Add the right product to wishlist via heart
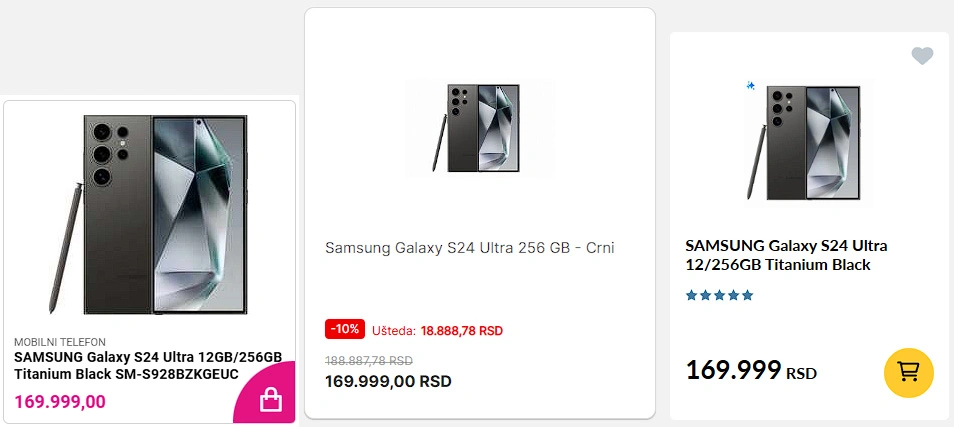The height and width of the screenshot is (427, 954). coord(922,56)
